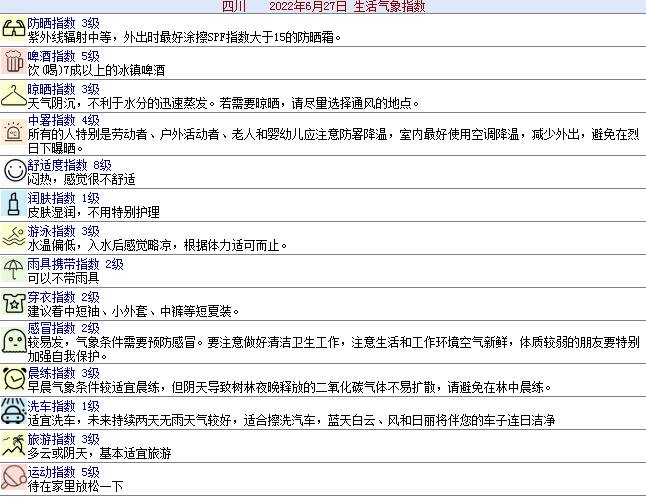This screenshot has width=646, height=500.
Task: Click the 洗车指数 1级 heading
Action: [63, 406]
